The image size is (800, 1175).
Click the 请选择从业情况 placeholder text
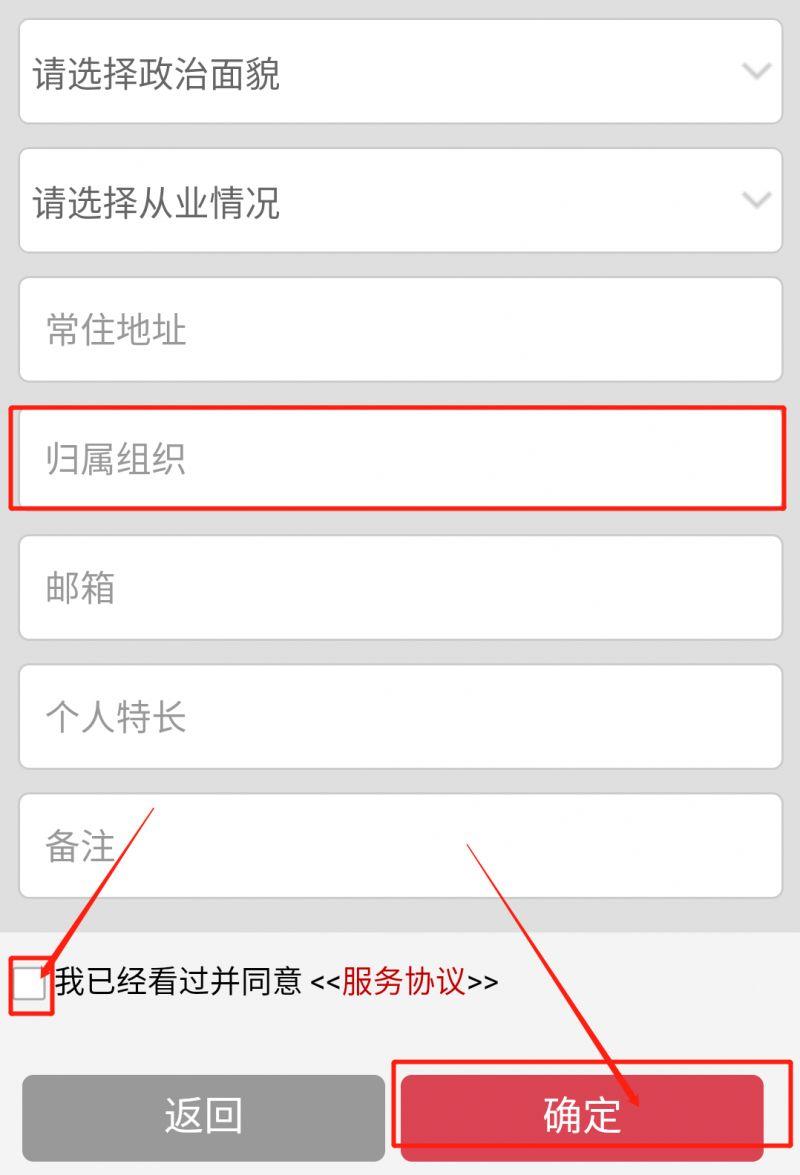(x=157, y=202)
